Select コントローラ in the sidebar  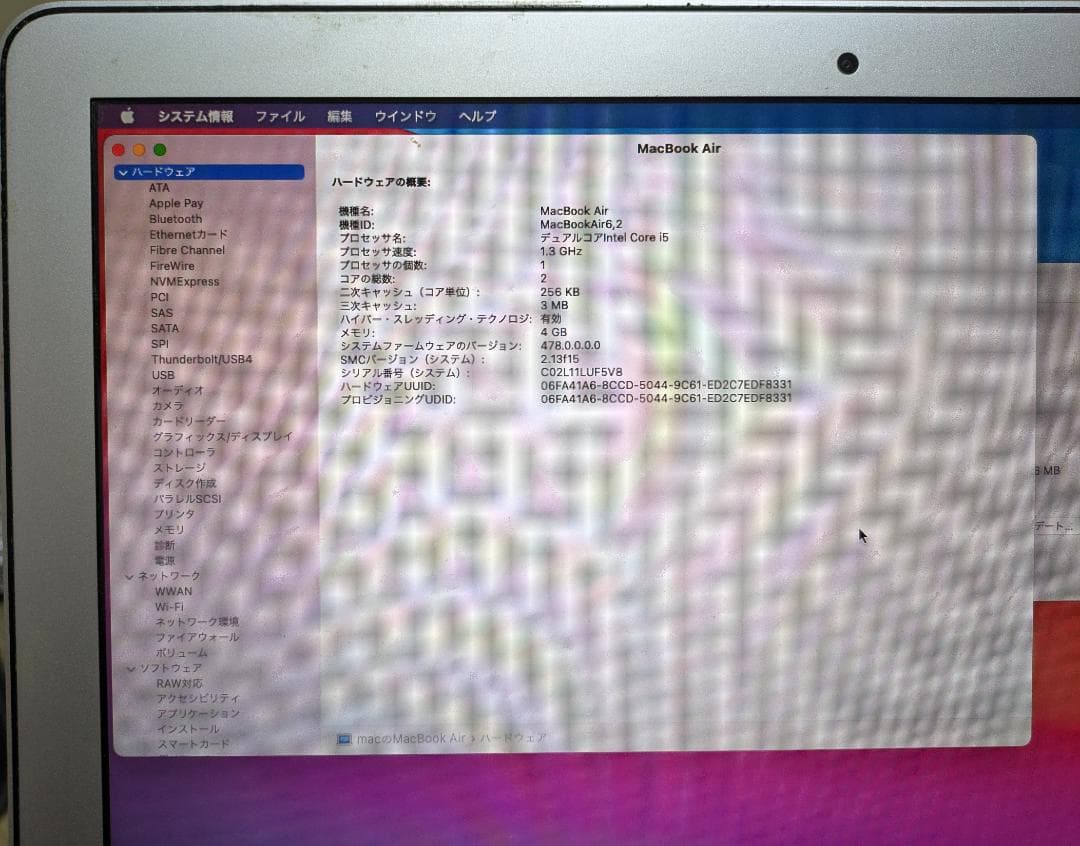pyautogui.click(x=184, y=452)
